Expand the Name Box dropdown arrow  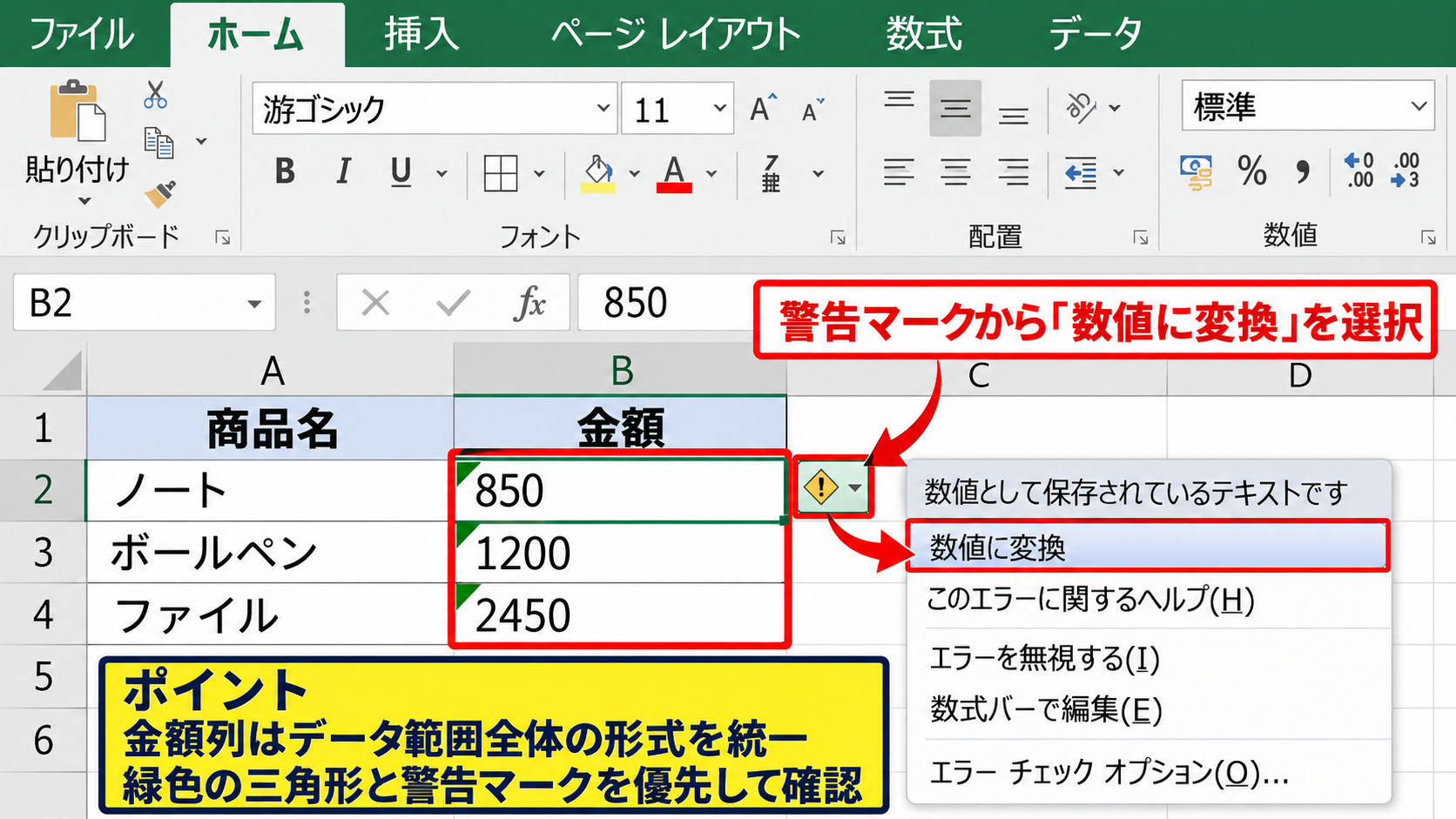(x=254, y=304)
